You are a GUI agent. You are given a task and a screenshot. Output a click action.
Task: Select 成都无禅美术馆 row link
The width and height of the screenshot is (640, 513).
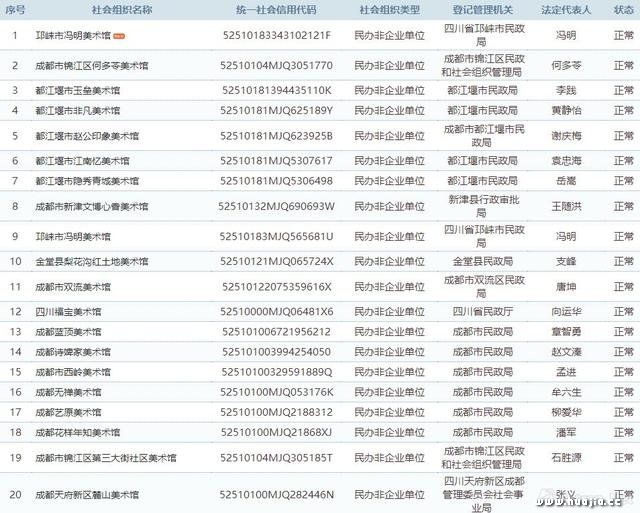pyautogui.click(x=68, y=392)
